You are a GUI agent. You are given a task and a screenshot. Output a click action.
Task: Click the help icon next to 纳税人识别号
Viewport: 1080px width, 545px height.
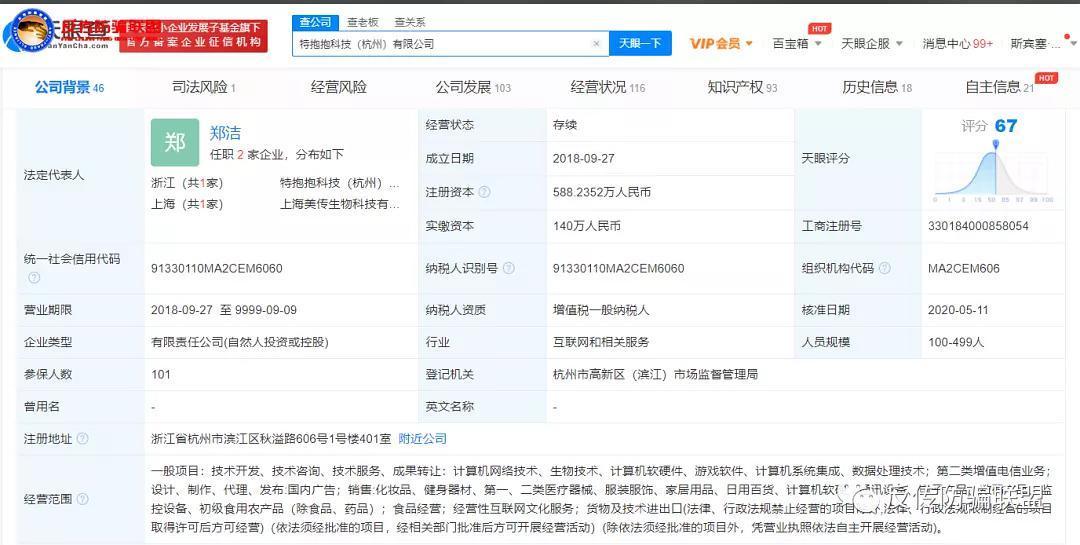pos(508,269)
